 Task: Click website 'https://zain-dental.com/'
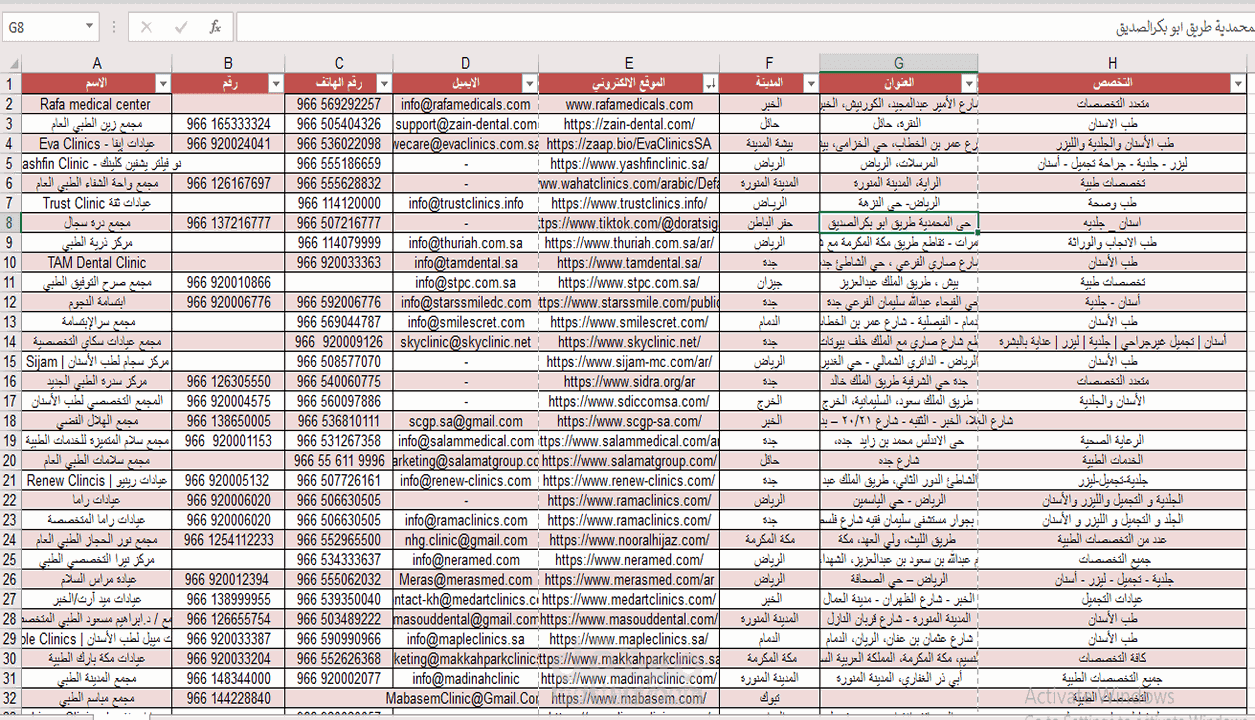pos(629,124)
